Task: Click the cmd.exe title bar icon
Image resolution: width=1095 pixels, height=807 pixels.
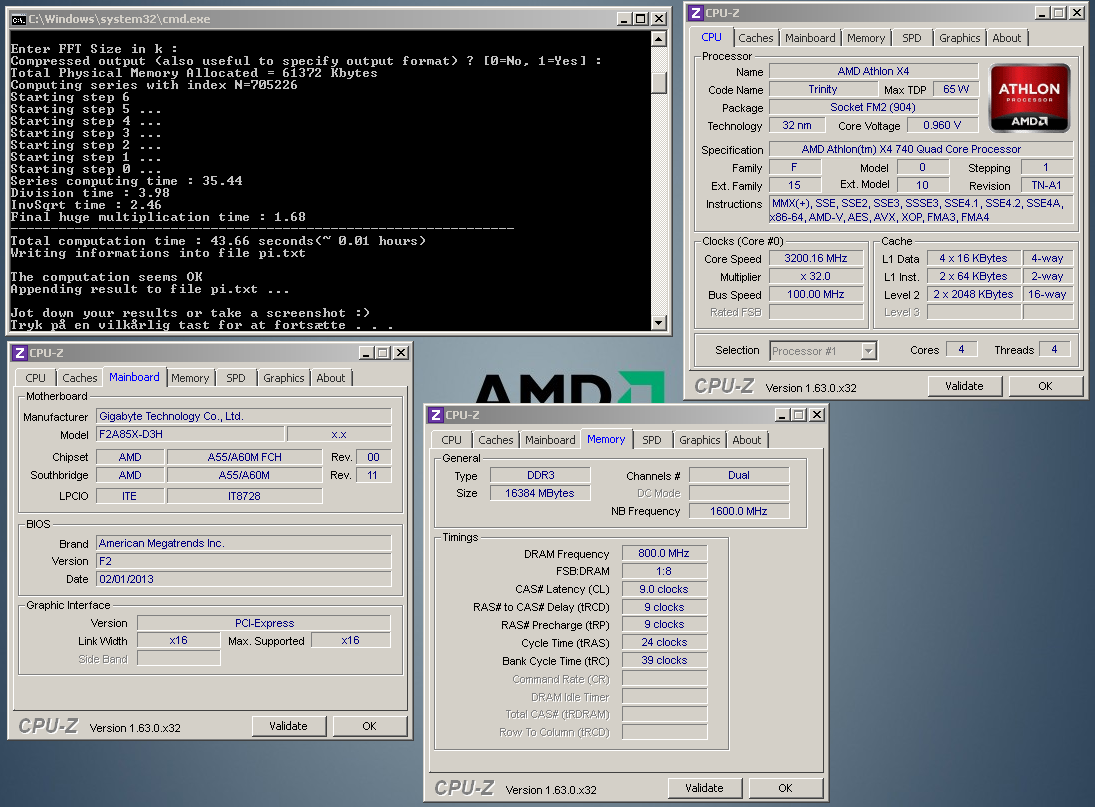Action: tap(19, 19)
